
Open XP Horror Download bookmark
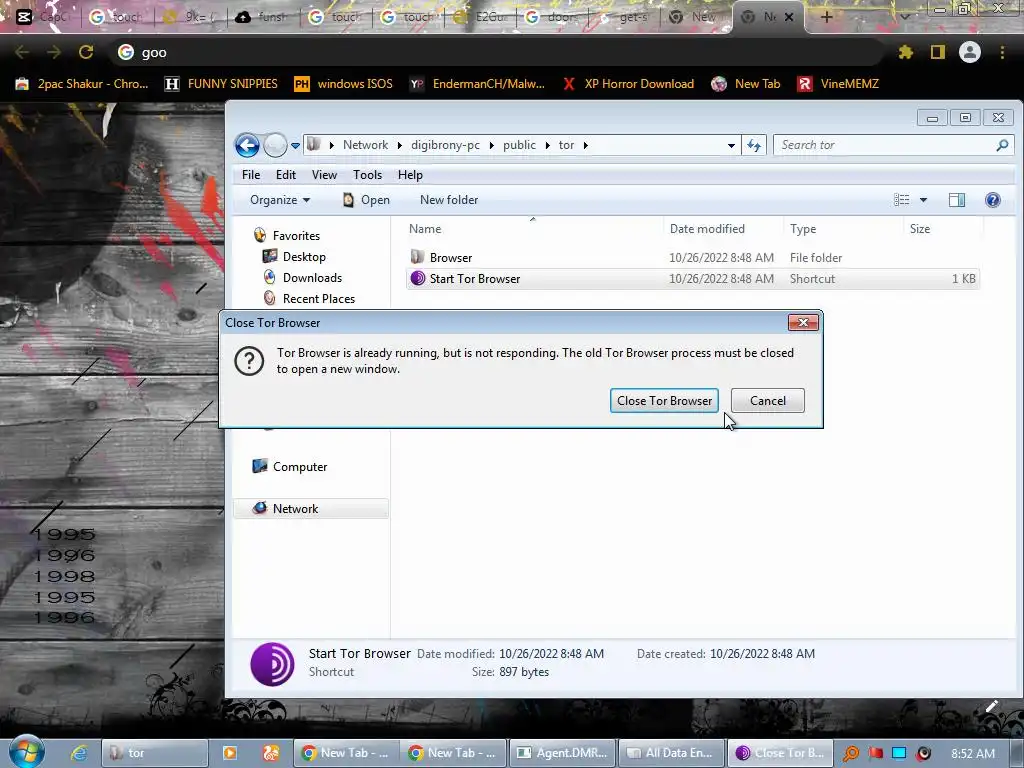coord(628,84)
